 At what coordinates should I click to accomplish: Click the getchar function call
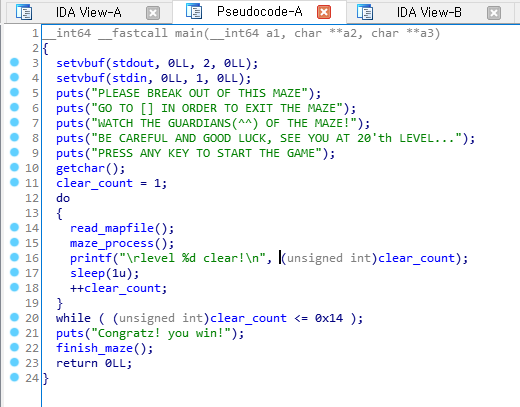tap(80, 168)
